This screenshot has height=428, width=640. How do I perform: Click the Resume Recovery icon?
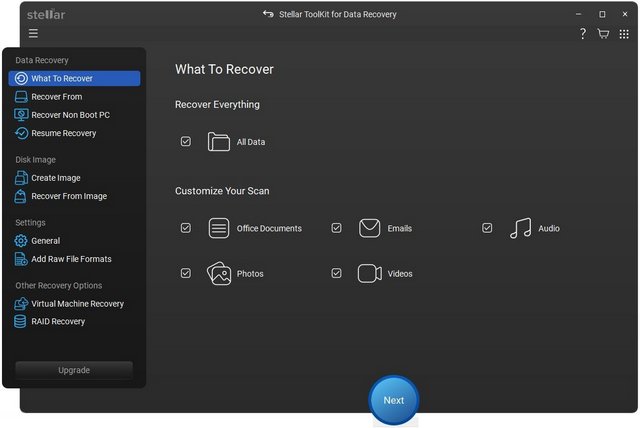coord(21,133)
